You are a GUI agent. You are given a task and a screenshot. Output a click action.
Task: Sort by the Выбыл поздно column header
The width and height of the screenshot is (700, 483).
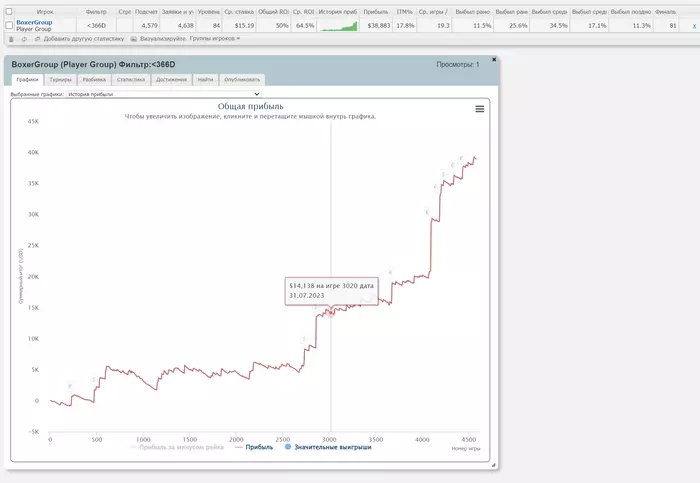[x=631, y=12]
